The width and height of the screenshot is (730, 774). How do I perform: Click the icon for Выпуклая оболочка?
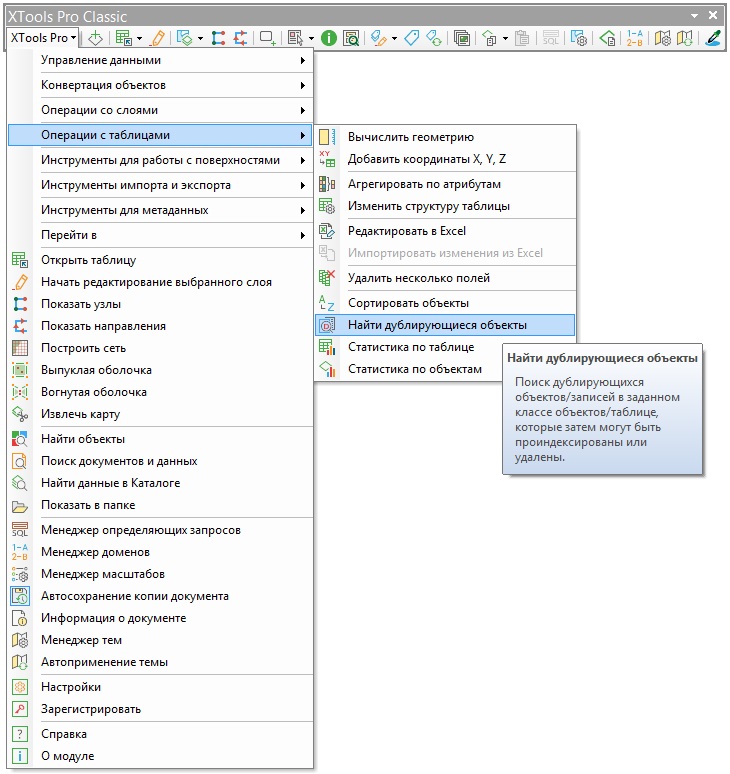(x=20, y=370)
